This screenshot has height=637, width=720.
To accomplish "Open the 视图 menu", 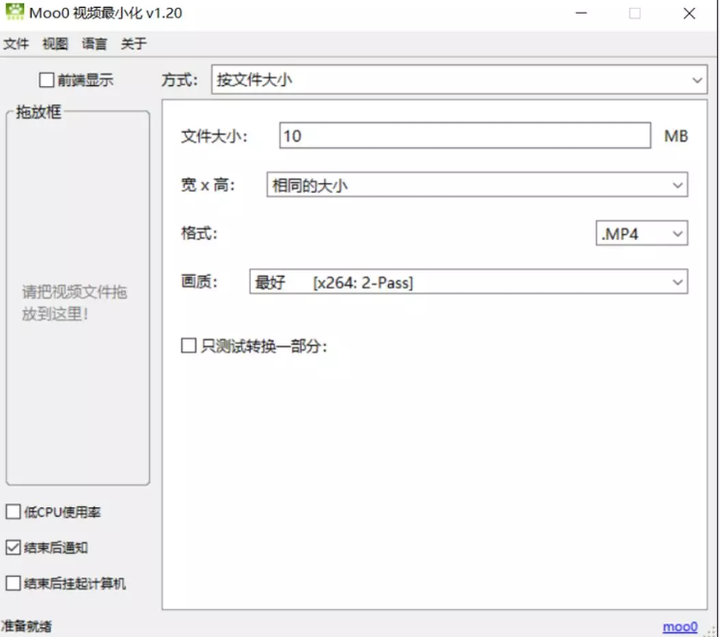I will click(x=55, y=44).
